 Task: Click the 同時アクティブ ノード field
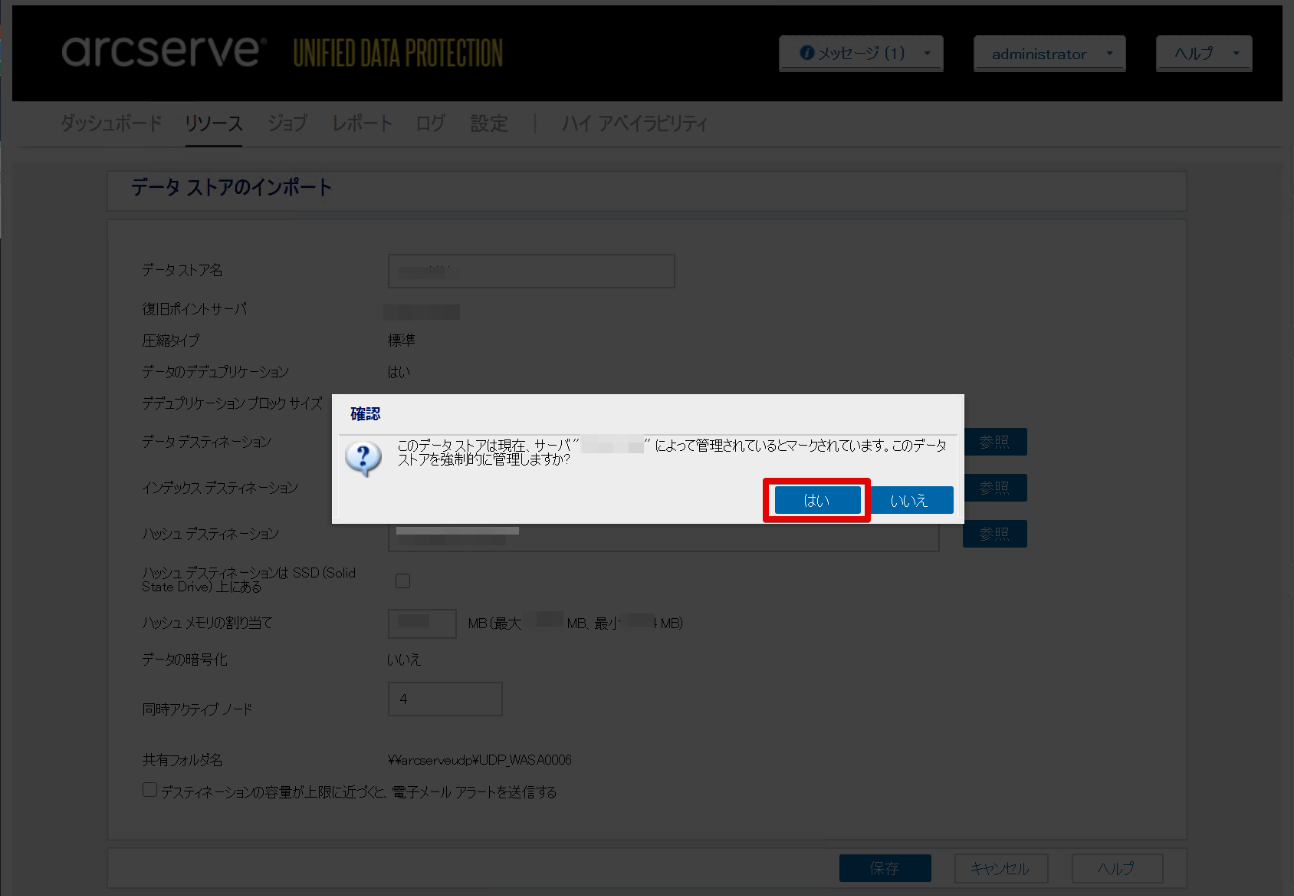click(x=445, y=699)
